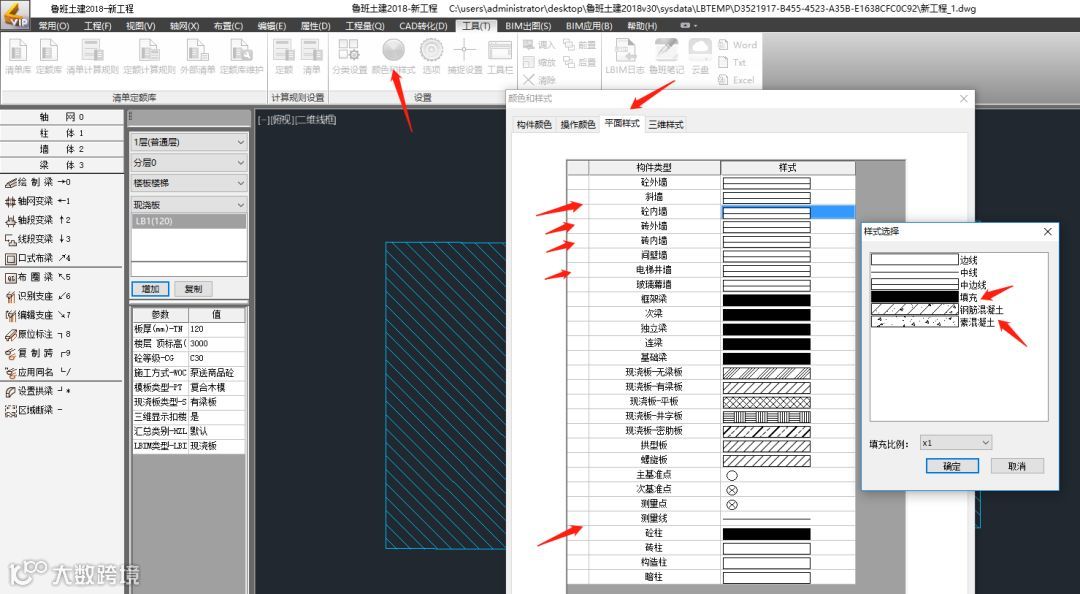Select LB1(120) in the component list

pos(189,221)
